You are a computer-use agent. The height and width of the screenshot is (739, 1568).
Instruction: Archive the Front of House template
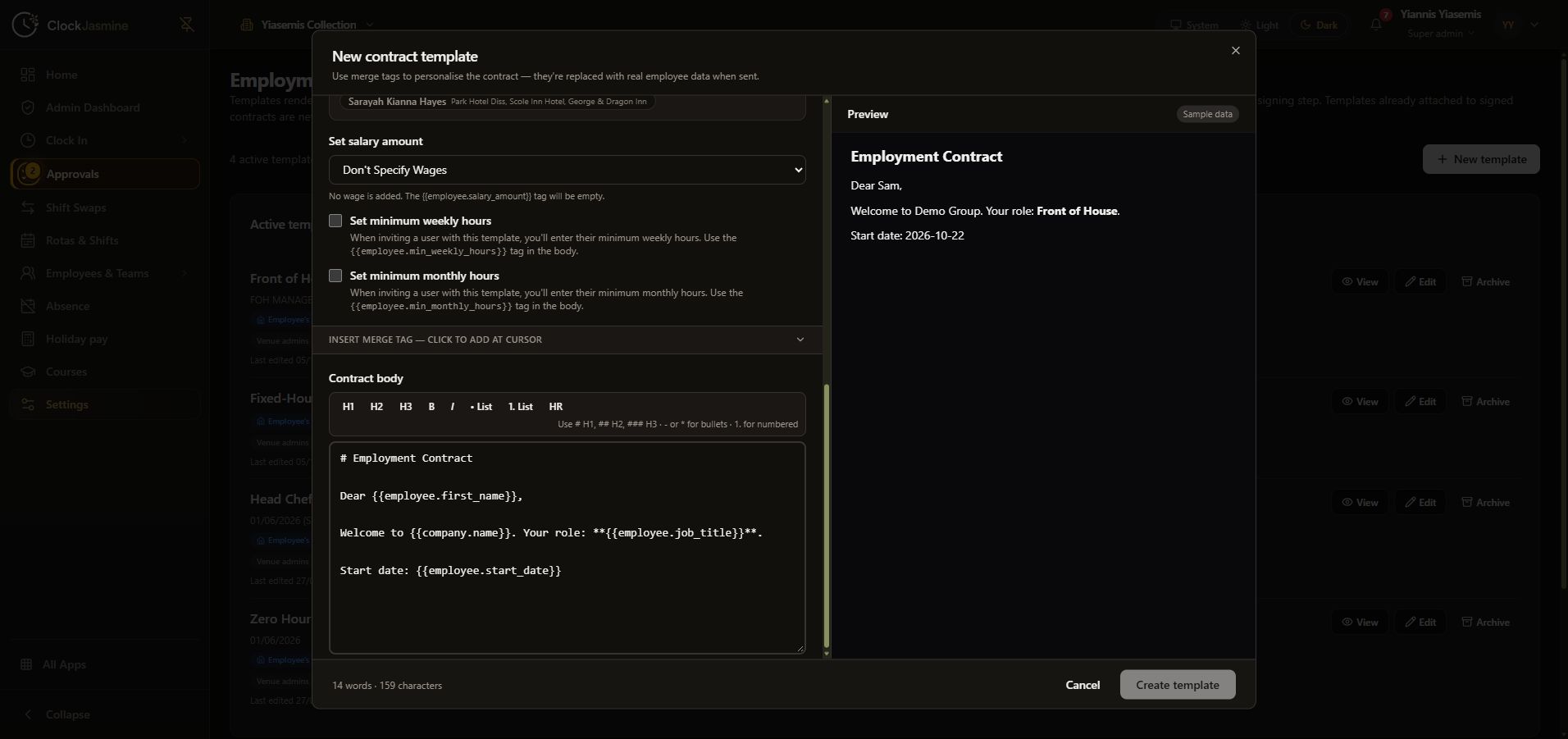(x=1485, y=281)
